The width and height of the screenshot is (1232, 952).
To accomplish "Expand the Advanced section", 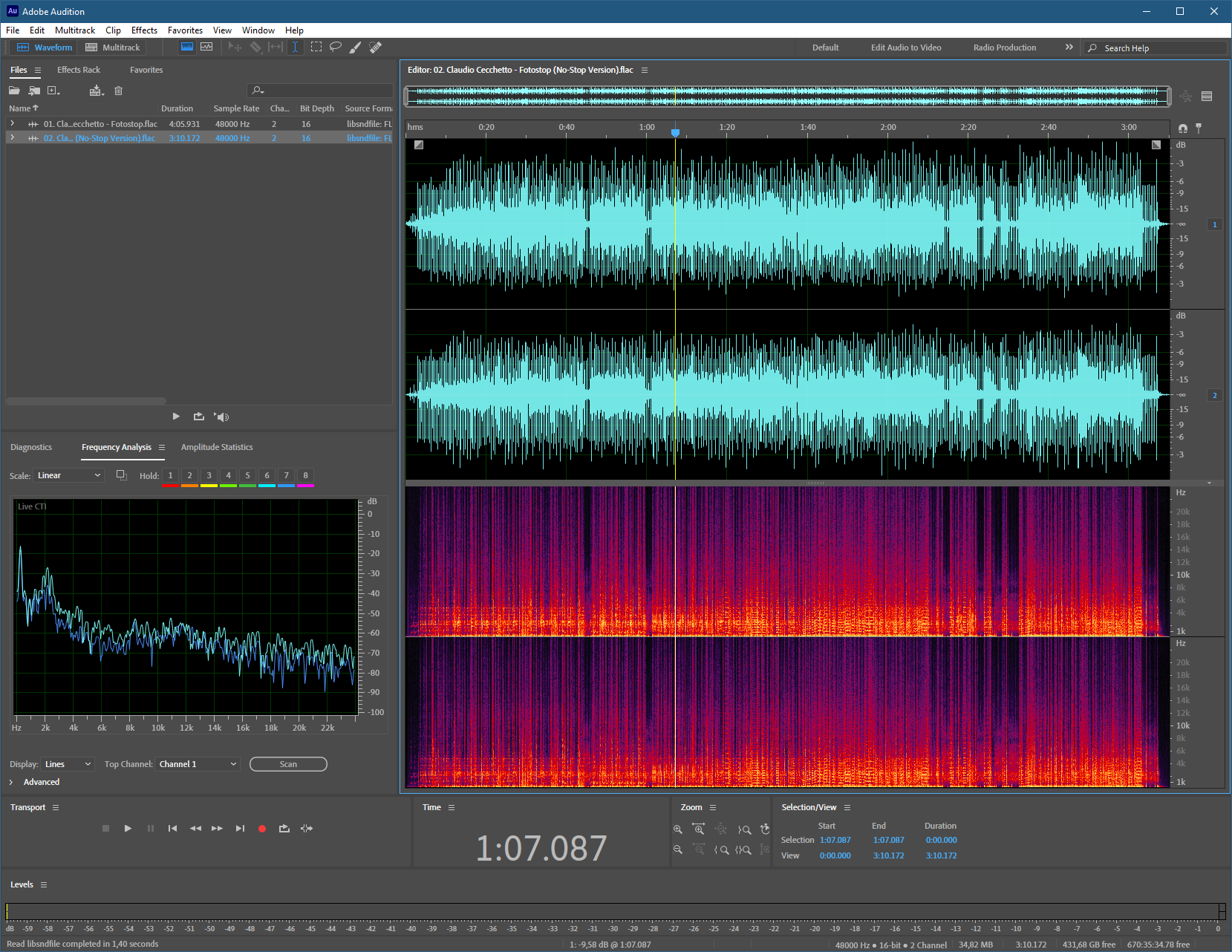I will click(x=11, y=782).
